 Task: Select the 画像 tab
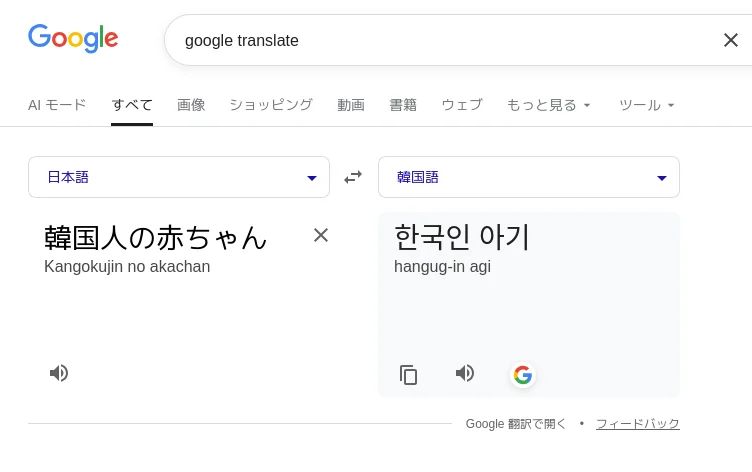pos(191,105)
